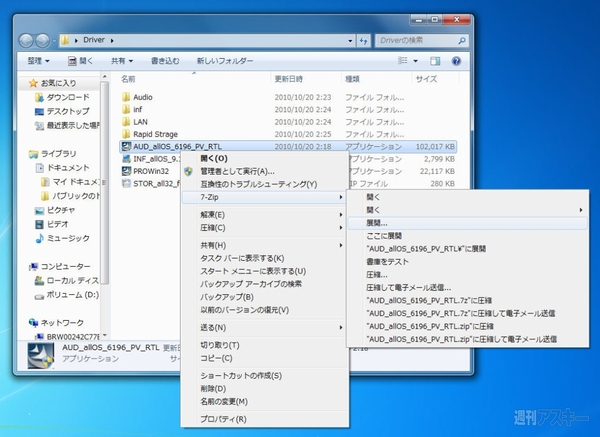Image resolution: width=600 pixels, height=437 pixels.
Task: Open the help question mark icon
Action: pos(456,61)
